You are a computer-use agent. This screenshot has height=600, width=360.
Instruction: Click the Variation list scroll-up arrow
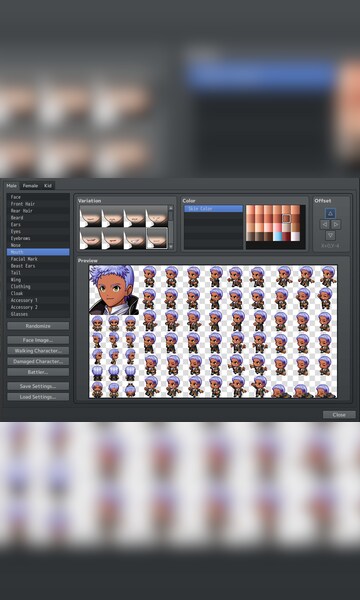pos(171,208)
